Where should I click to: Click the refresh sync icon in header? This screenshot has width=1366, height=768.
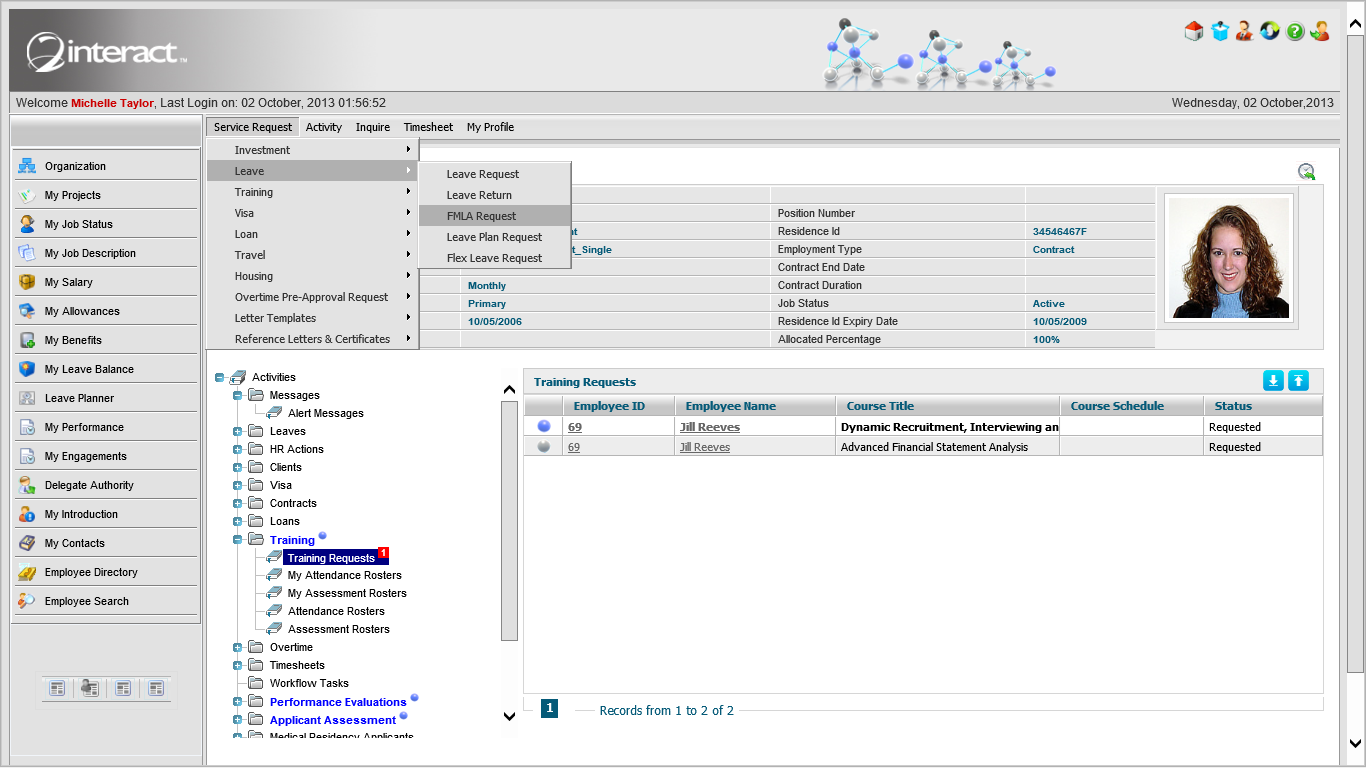(x=1269, y=31)
